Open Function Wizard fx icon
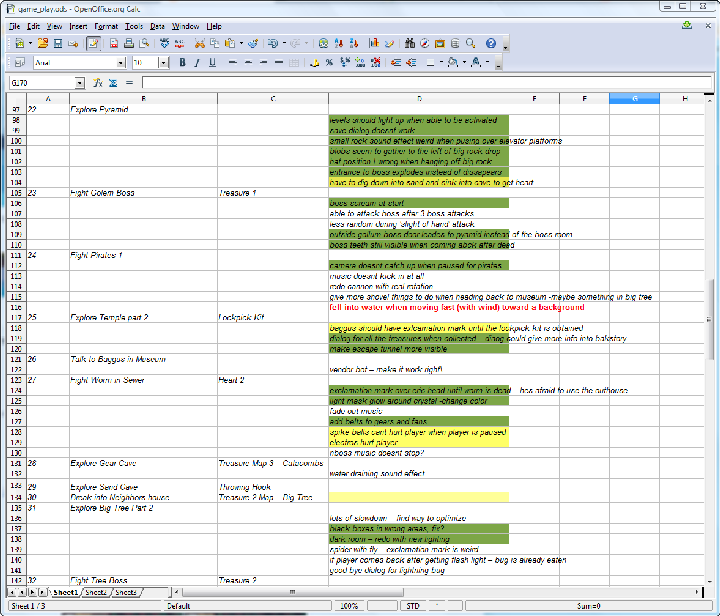This screenshot has width=720, height=616. click(97, 83)
